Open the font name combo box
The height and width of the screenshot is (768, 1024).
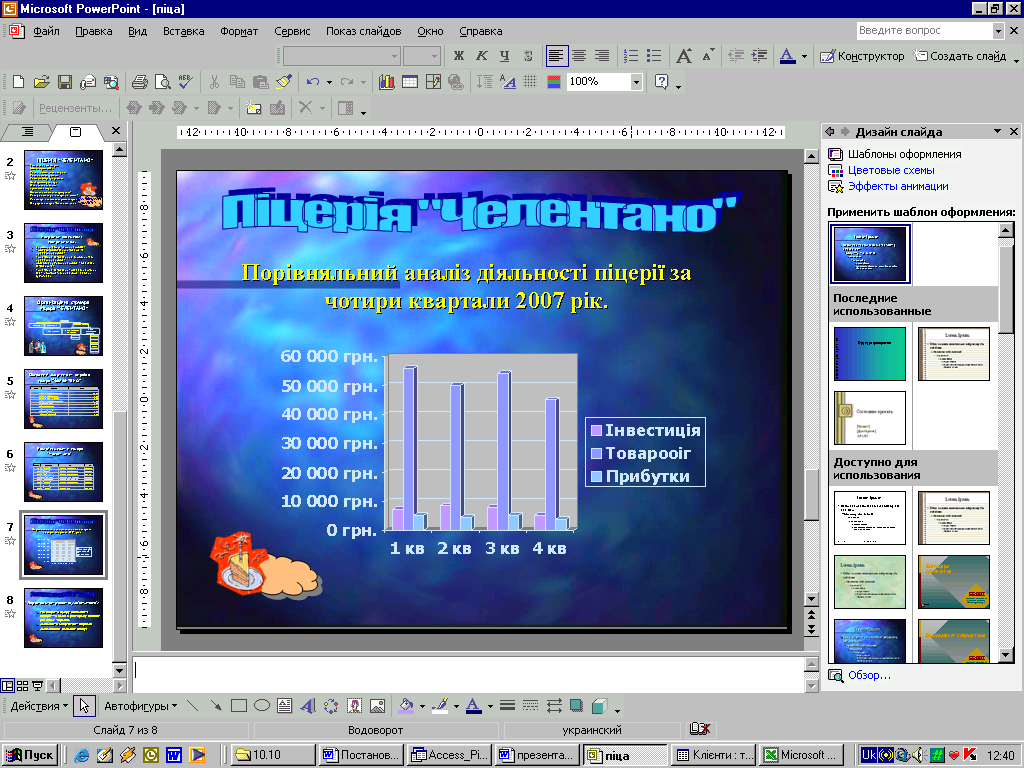[341, 56]
